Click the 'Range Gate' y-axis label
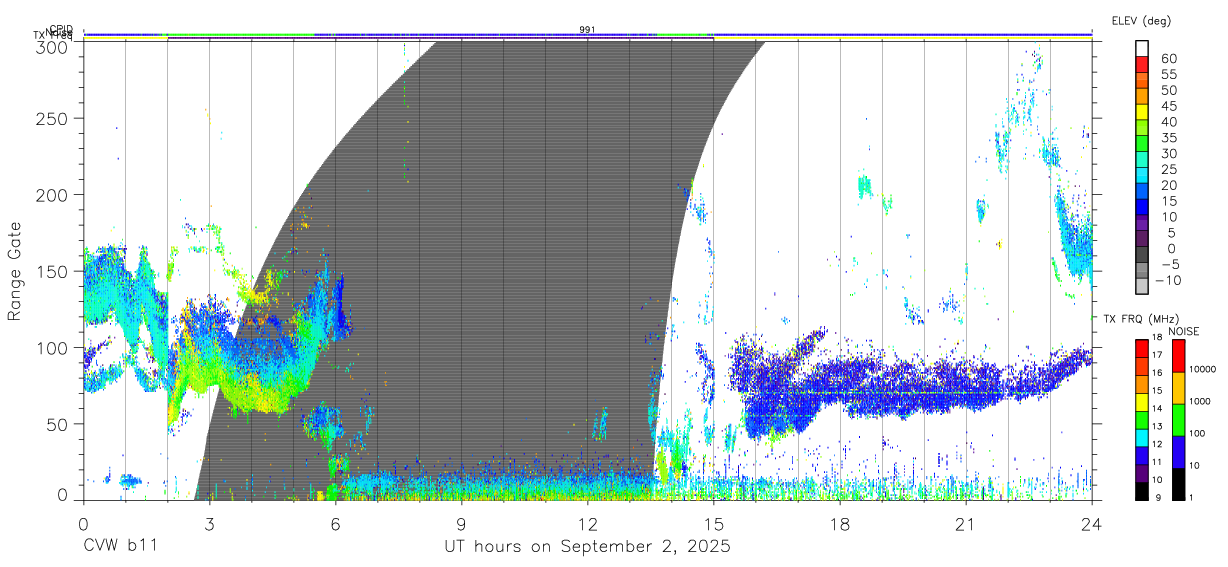Image resolution: width=1228 pixels, height=567 pixels. [x=16, y=272]
